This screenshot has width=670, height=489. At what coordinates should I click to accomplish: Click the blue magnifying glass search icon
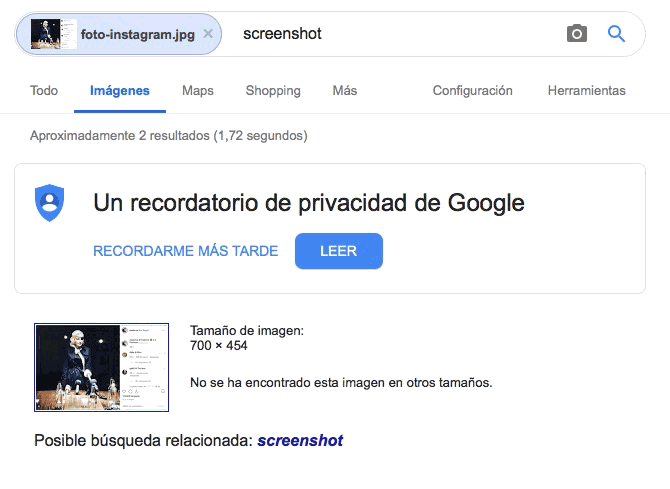point(617,34)
